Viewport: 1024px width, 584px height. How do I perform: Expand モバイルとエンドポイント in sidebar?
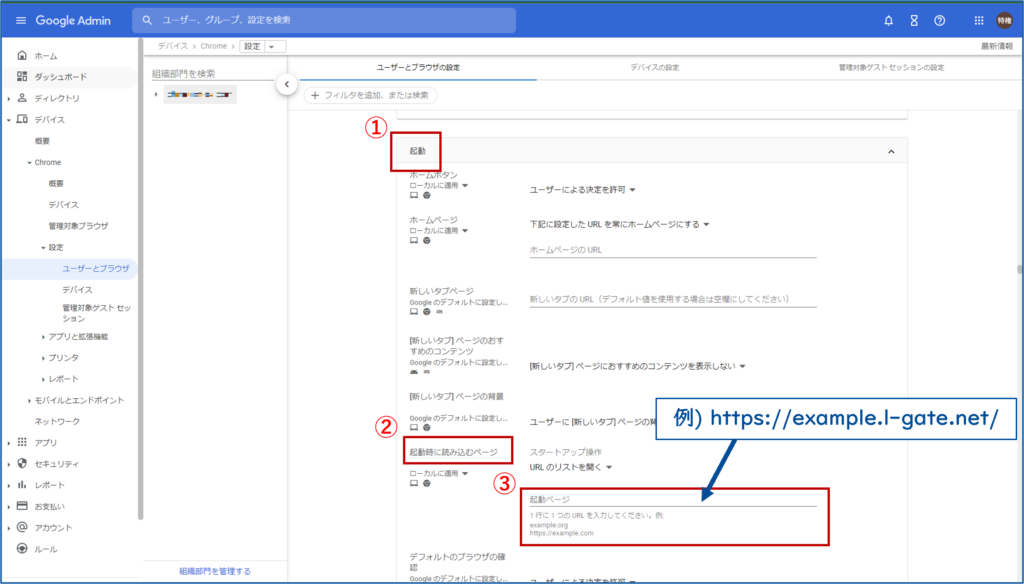click(x=29, y=400)
